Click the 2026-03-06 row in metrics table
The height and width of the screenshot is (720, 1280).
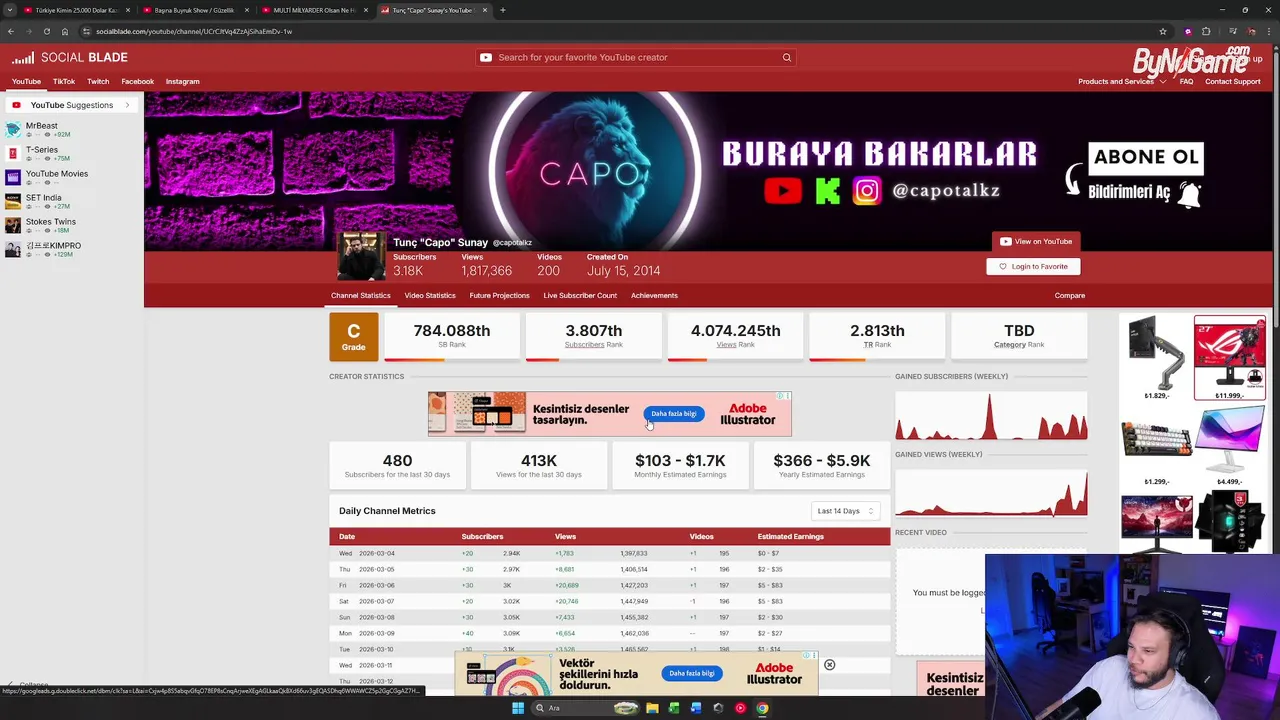coord(609,585)
